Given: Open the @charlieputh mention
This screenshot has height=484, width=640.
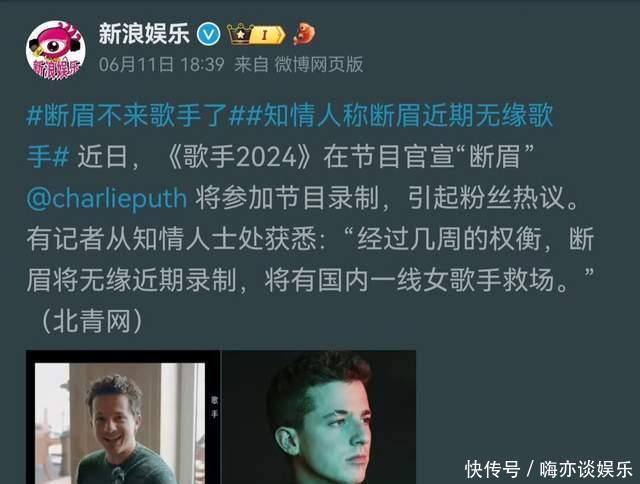Looking at the screenshot, I should coord(107,198).
